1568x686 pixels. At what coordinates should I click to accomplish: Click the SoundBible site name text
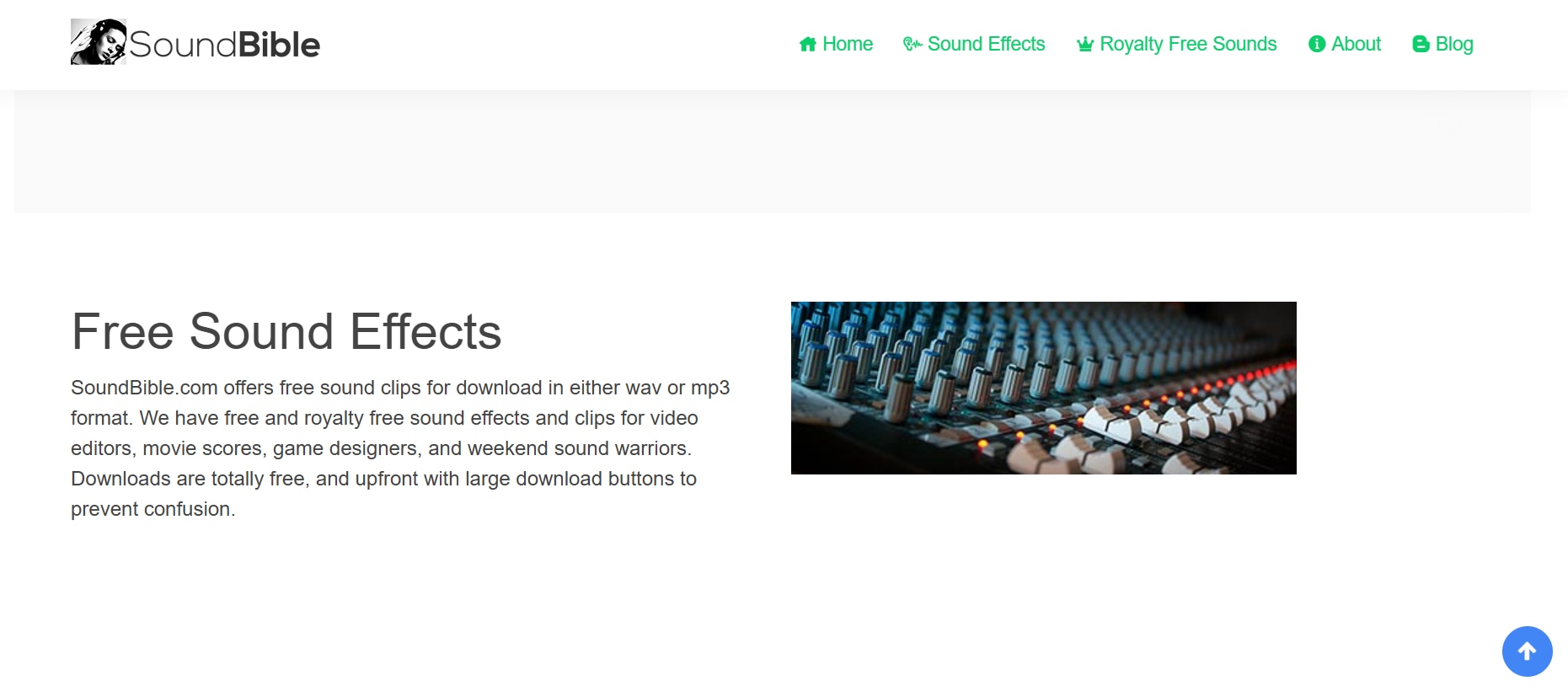[224, 45]
